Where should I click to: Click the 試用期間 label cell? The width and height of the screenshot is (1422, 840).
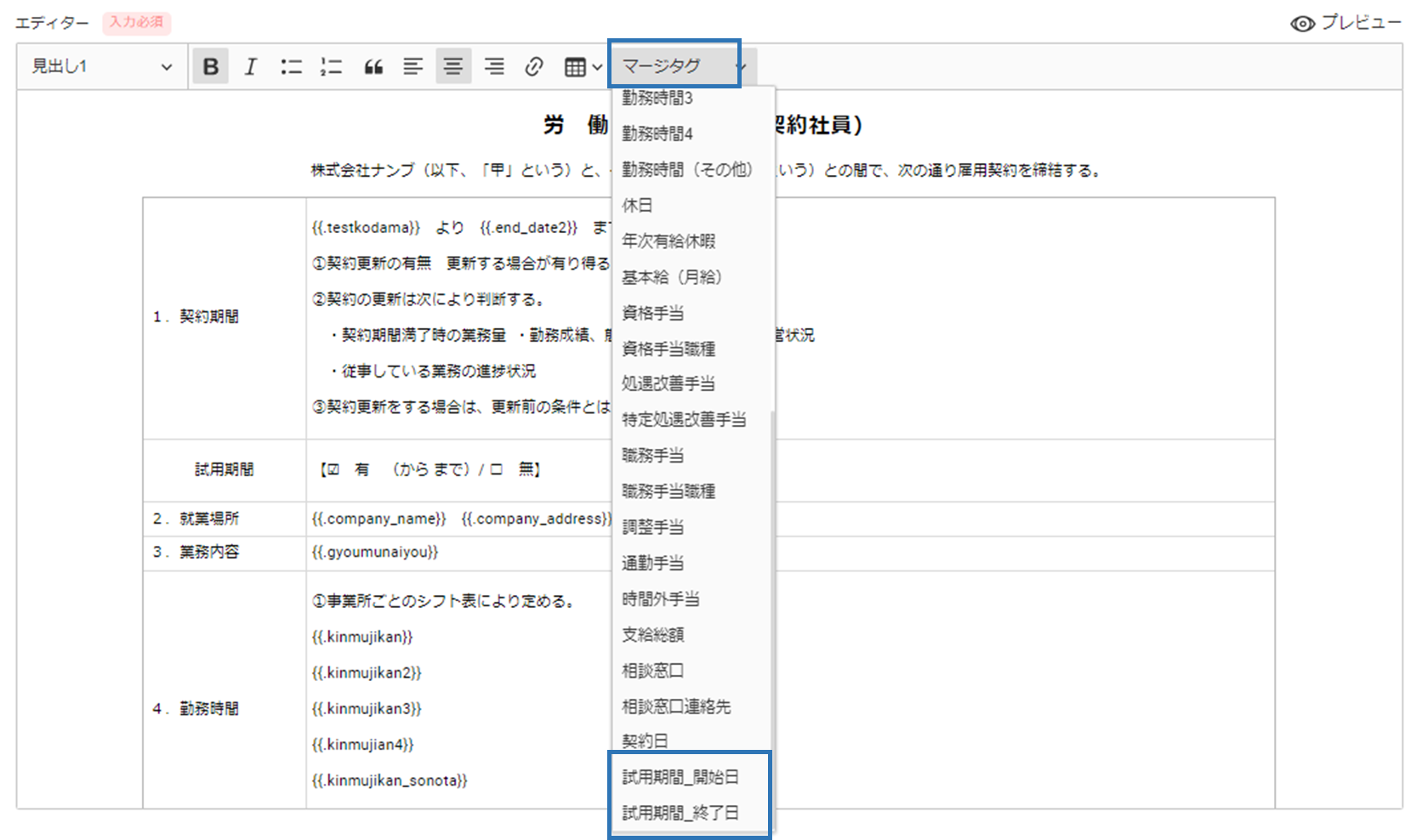pyautogui.click(x=225, y=469)
